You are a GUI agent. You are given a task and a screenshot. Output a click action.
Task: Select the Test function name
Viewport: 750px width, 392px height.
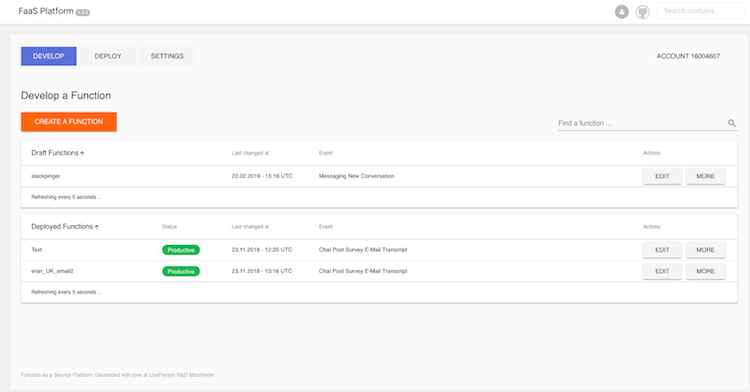36,250
